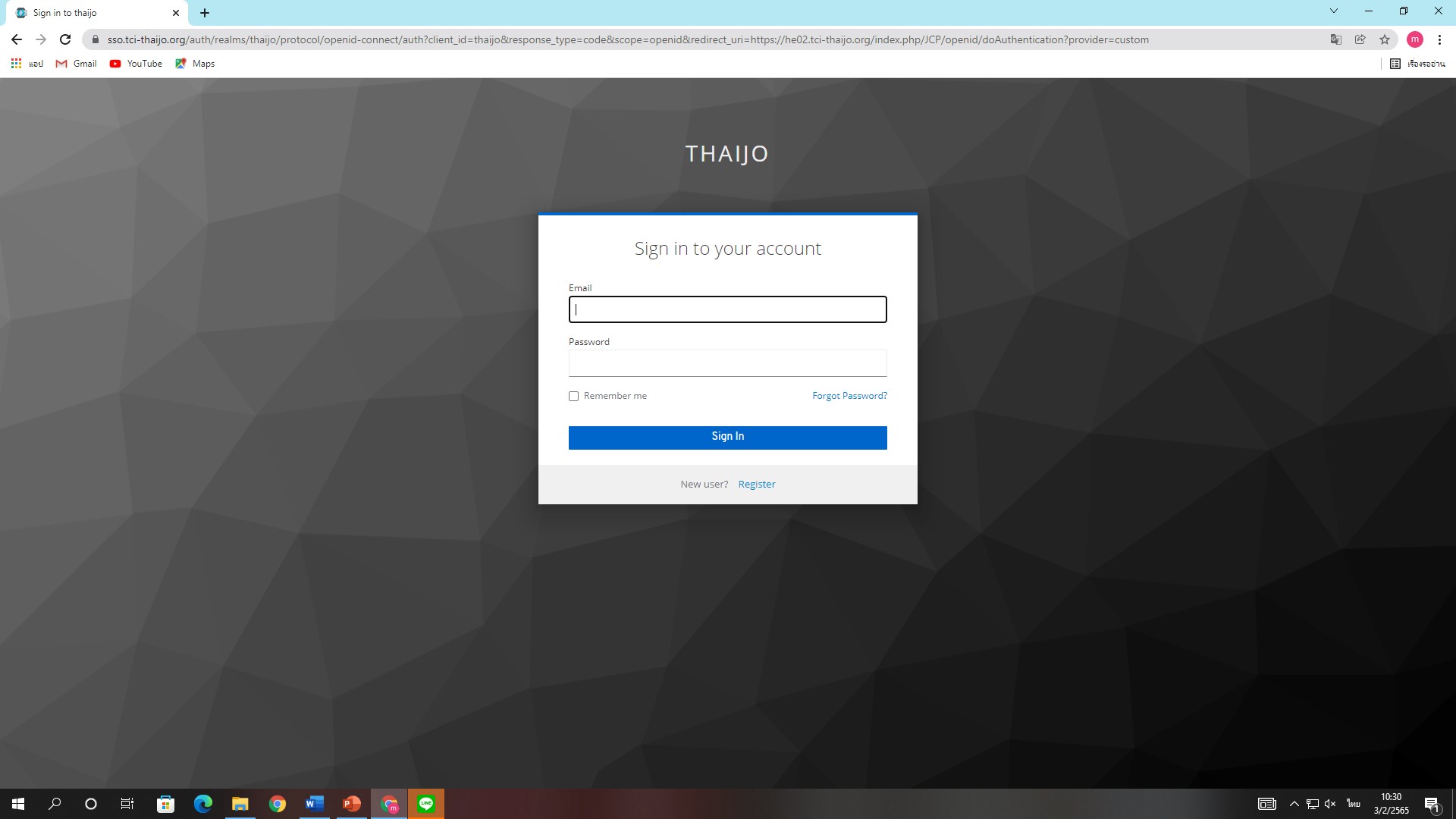This screenshot has height=819, width=1456.
Task: Open Cortana circle on taskbar
Action: [x=91, y=804]
